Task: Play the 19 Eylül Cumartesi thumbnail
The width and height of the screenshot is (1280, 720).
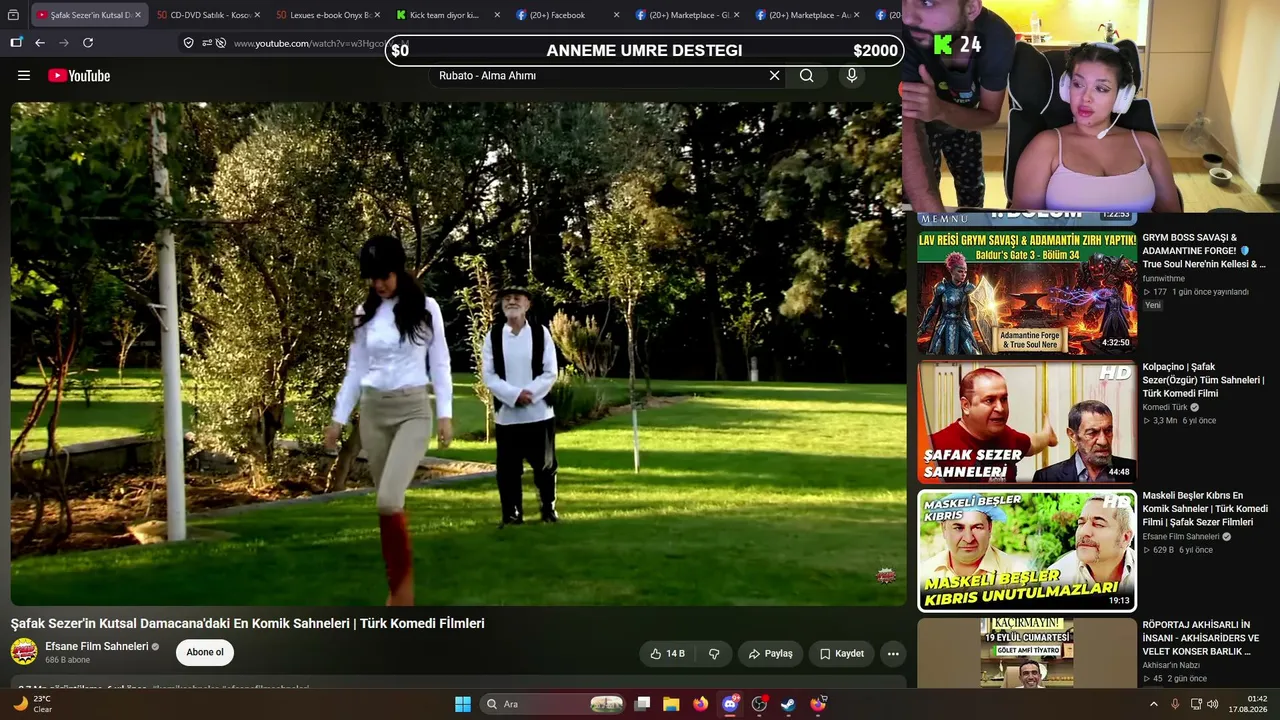Action: point(1027,653)
